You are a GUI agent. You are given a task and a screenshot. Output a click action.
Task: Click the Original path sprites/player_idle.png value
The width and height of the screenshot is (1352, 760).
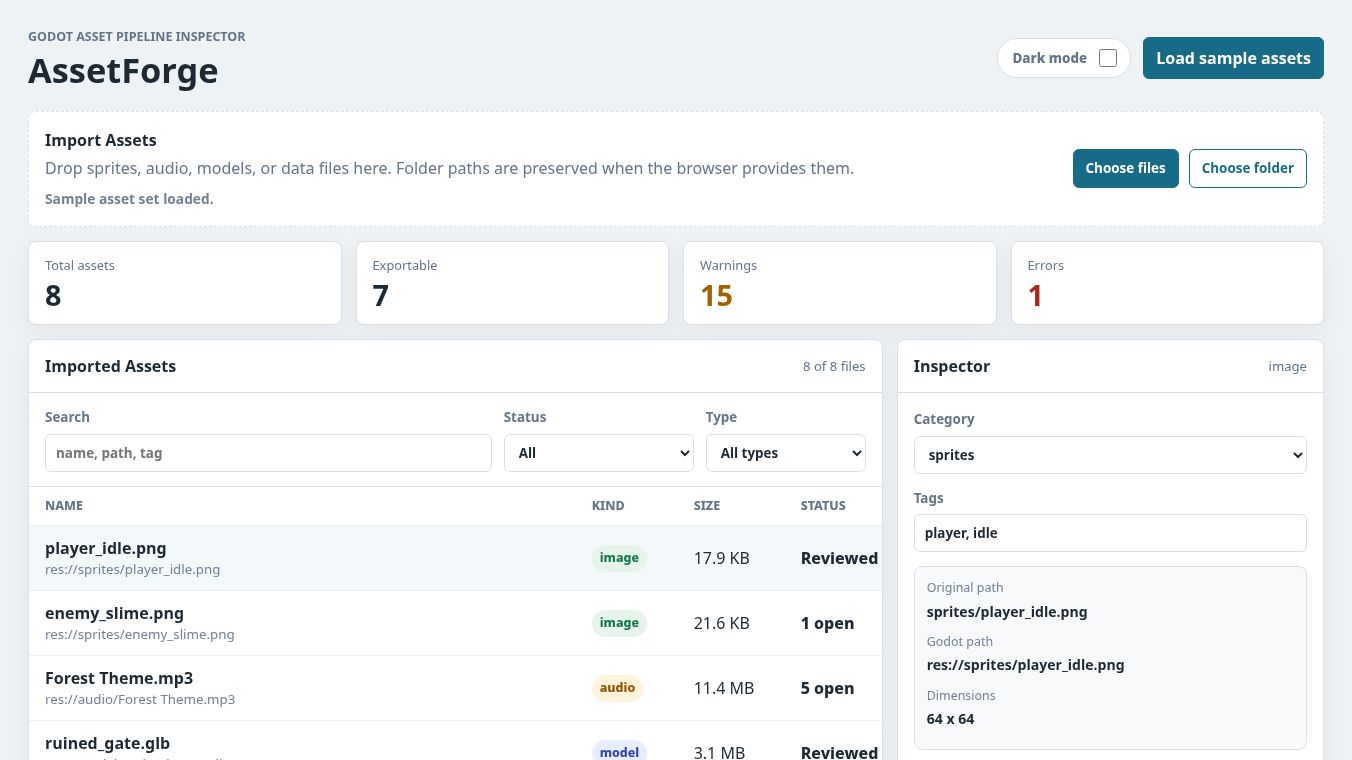click(1007, 612)
